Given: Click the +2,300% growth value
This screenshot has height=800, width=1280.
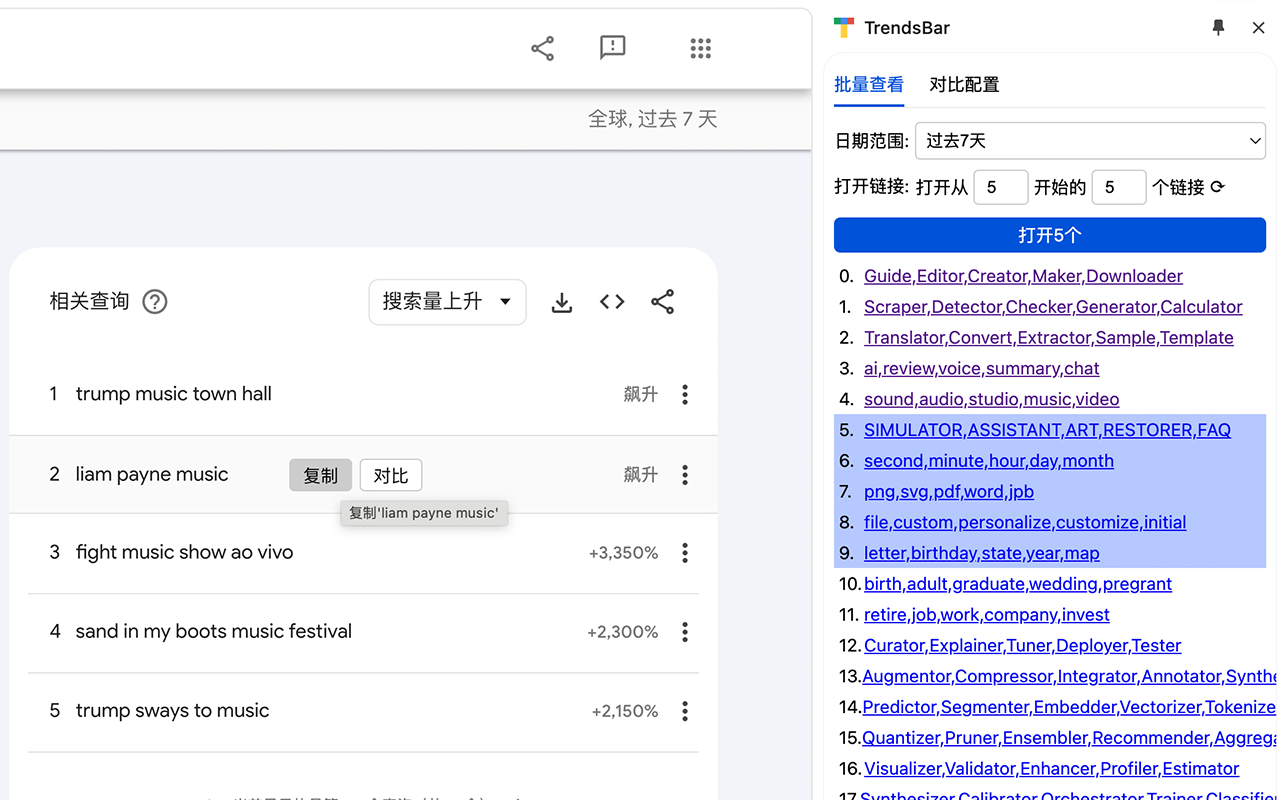Looking at the screenshot, I should (x=622, y=632).
